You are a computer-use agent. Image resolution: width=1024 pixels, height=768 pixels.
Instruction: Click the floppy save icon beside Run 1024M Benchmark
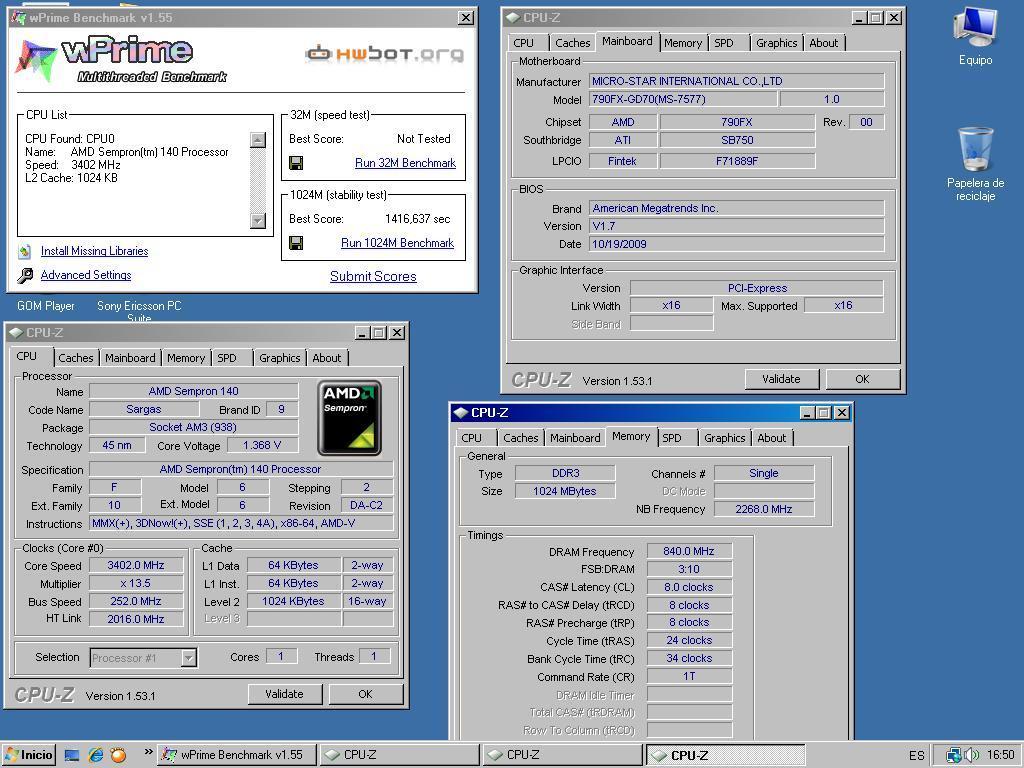point(296,243)
